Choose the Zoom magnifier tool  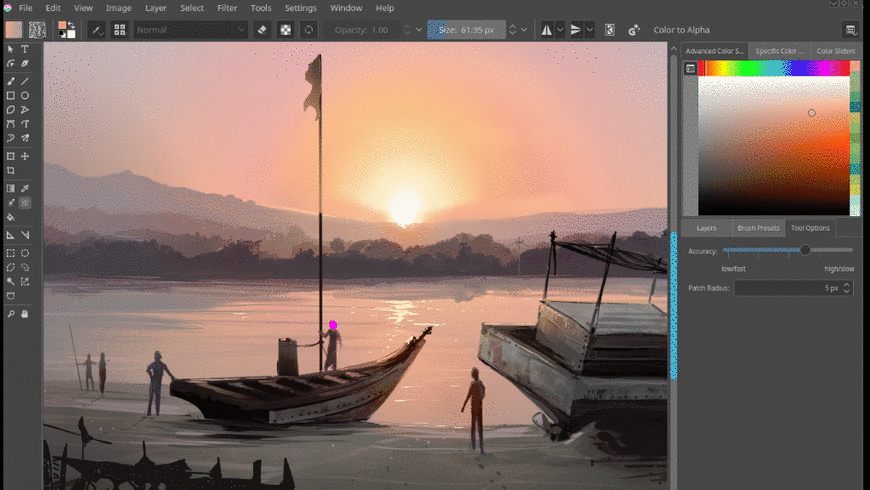(x=11, y=314)
